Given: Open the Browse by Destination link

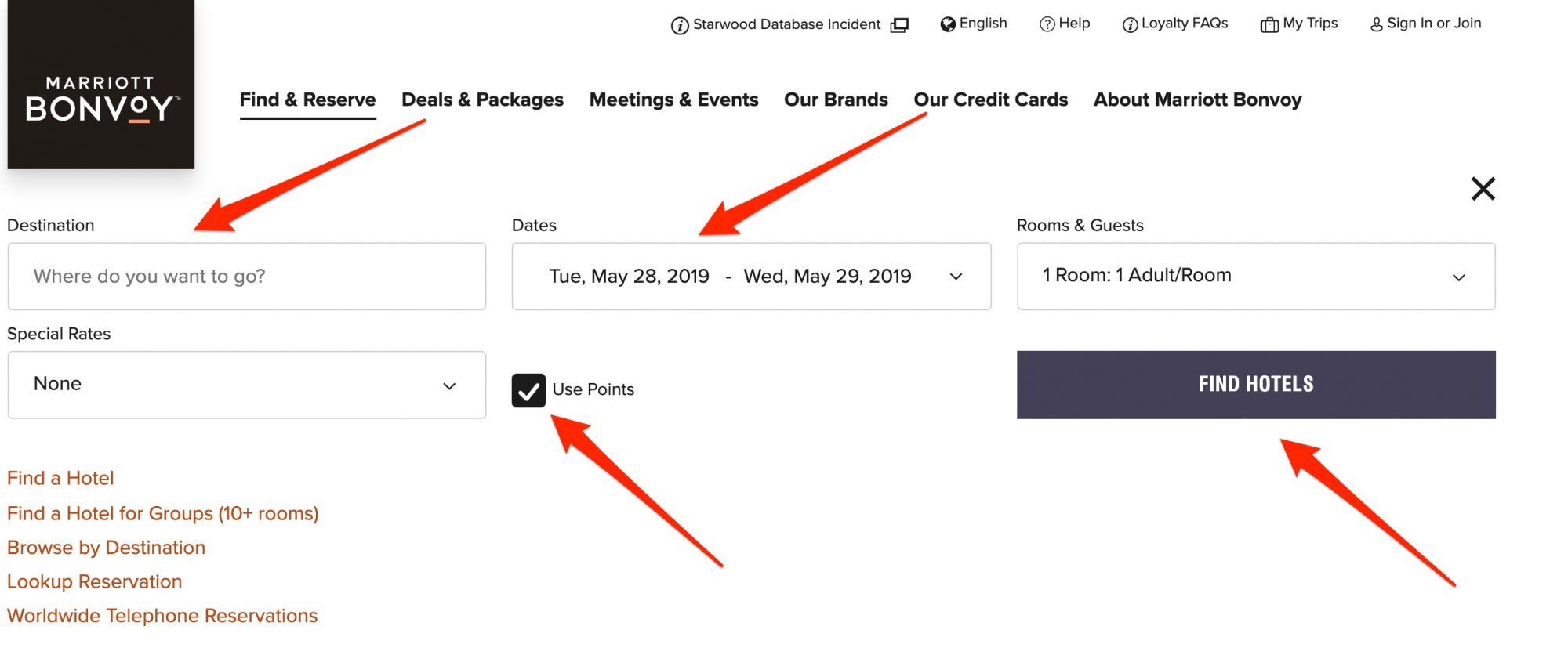Looking at the screenshot, I should click(x=107, y=548).
